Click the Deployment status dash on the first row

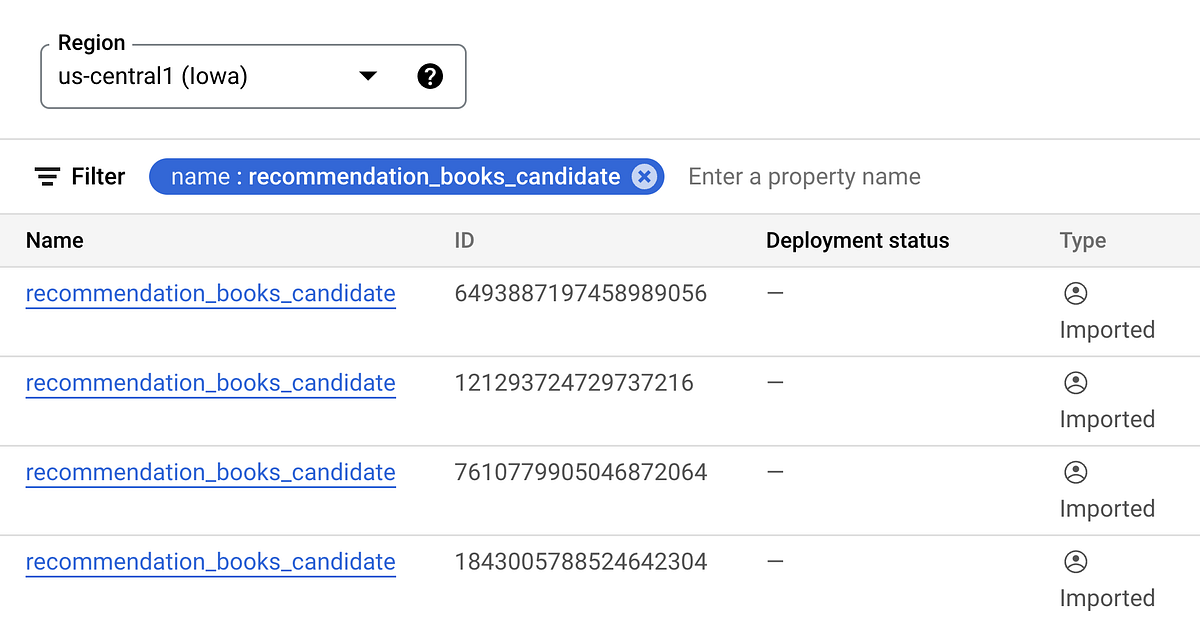pos(775,293)
